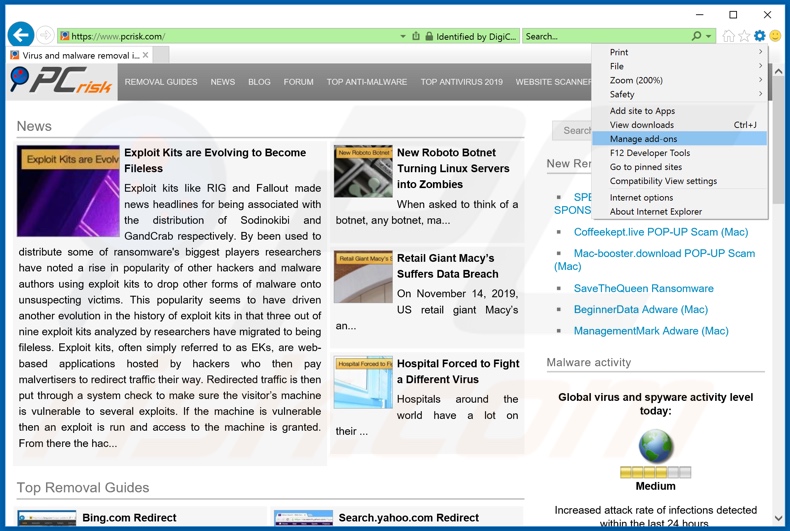Choose Internet options in Tools menu
Screen dimensions: 790x531
(x=642, y=198)
